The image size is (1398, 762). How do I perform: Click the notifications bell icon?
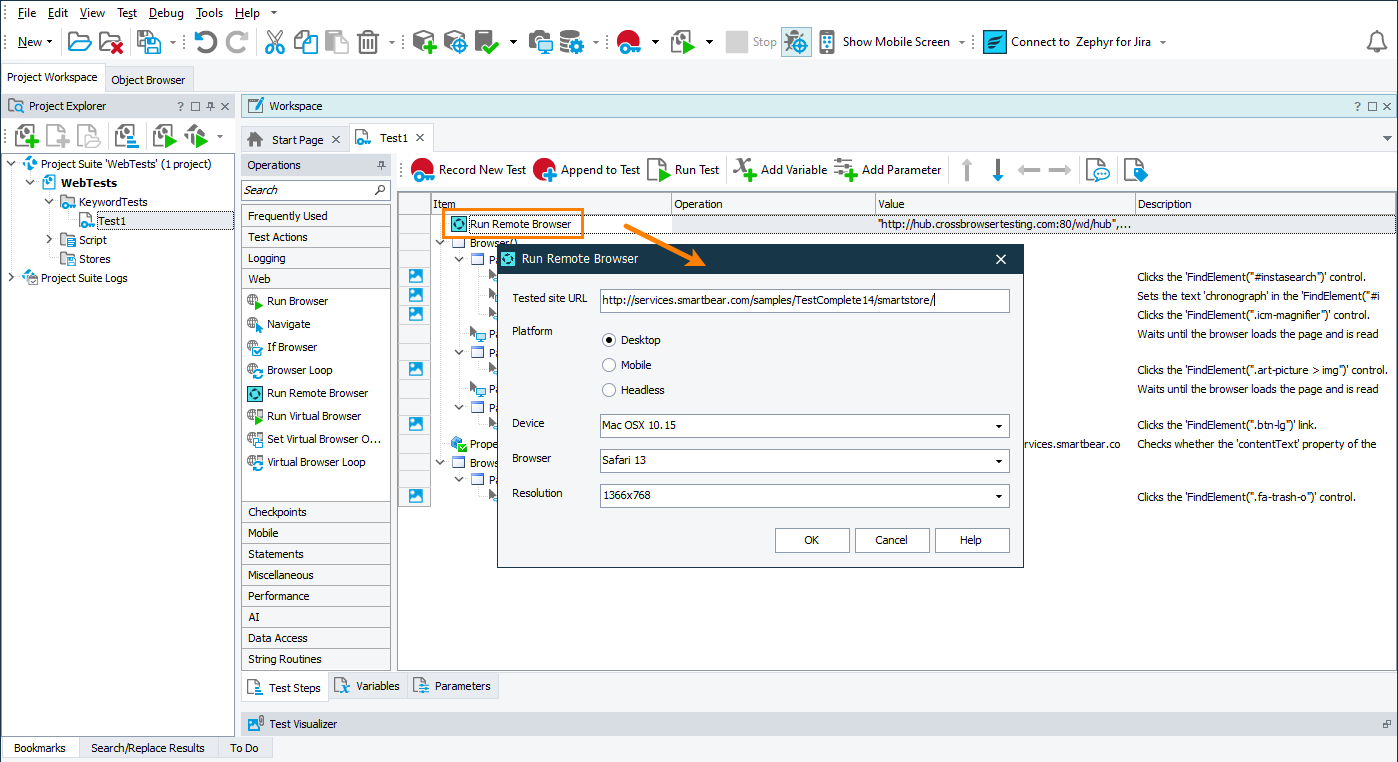[1377, 41]
